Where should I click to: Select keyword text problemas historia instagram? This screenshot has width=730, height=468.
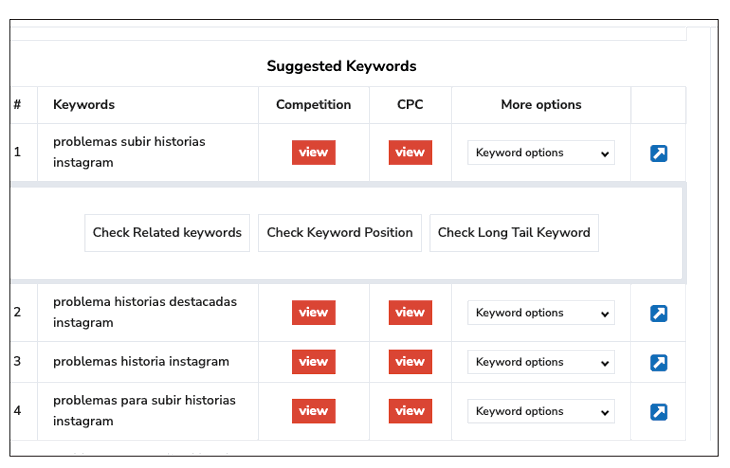click(141, 362)
